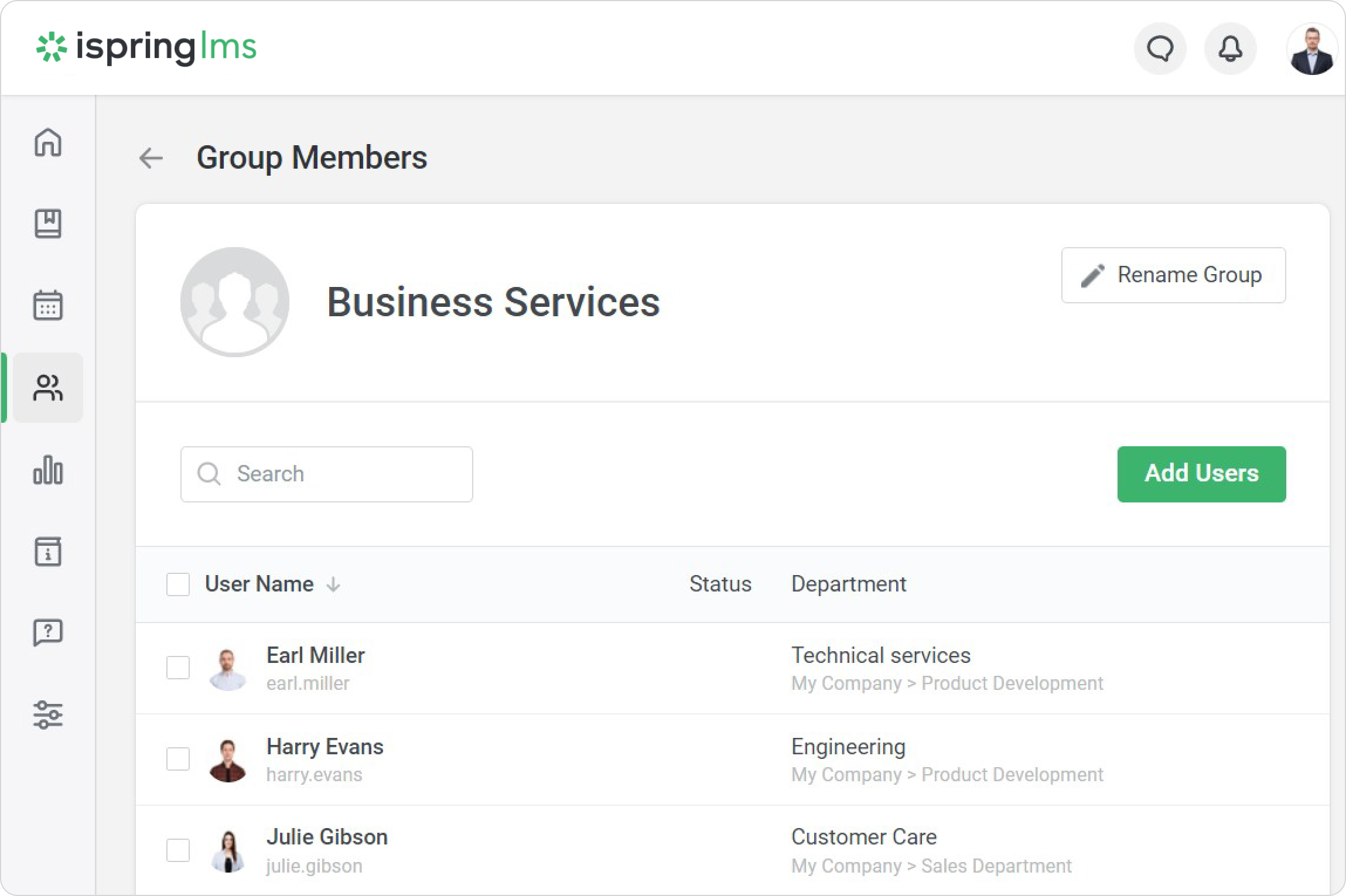This screenshot has height=896, width=1346.
Task: Go back using the left arrow
Action: pyautogui.click(x=151, y=158)
